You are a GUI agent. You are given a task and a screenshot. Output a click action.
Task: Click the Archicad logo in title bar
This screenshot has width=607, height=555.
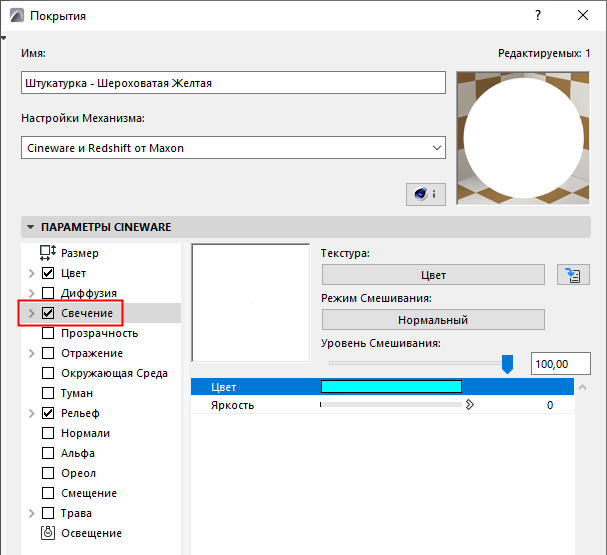click(x=16, y=16)
